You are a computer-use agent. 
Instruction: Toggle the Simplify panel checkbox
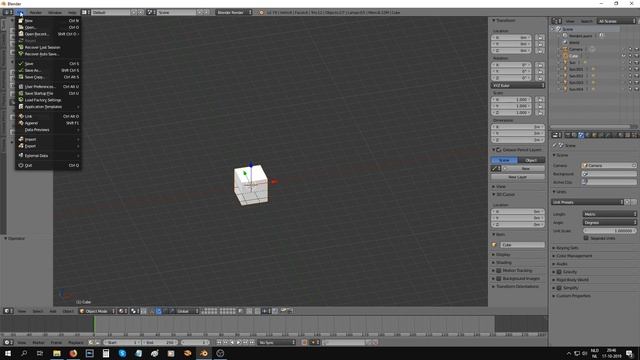(x=559, y=288)
